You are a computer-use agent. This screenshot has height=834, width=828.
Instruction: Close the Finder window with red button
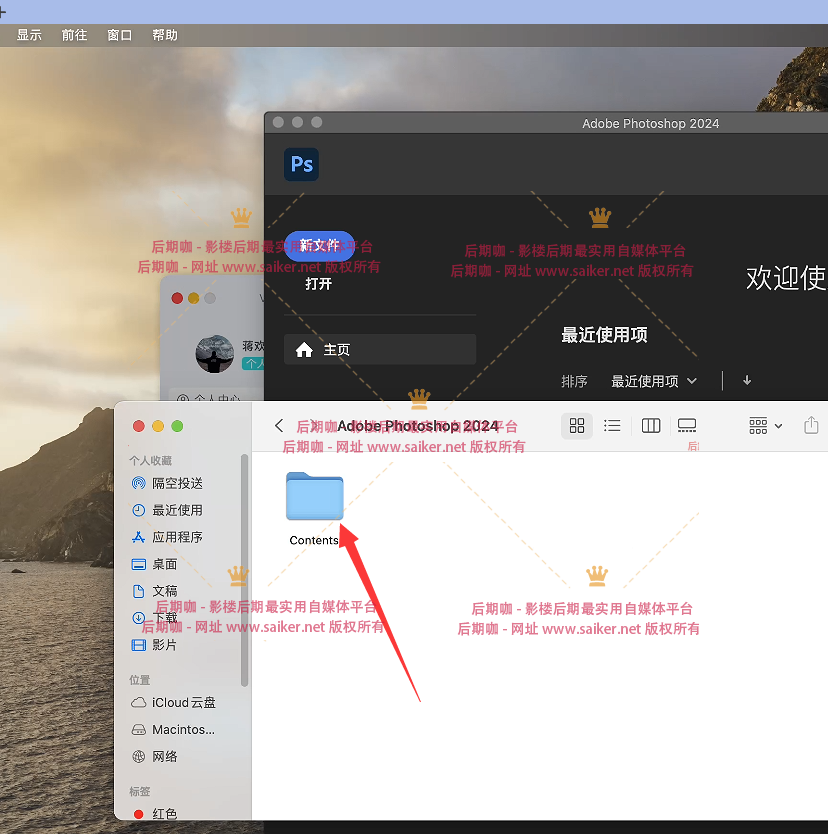coord(139,426)
